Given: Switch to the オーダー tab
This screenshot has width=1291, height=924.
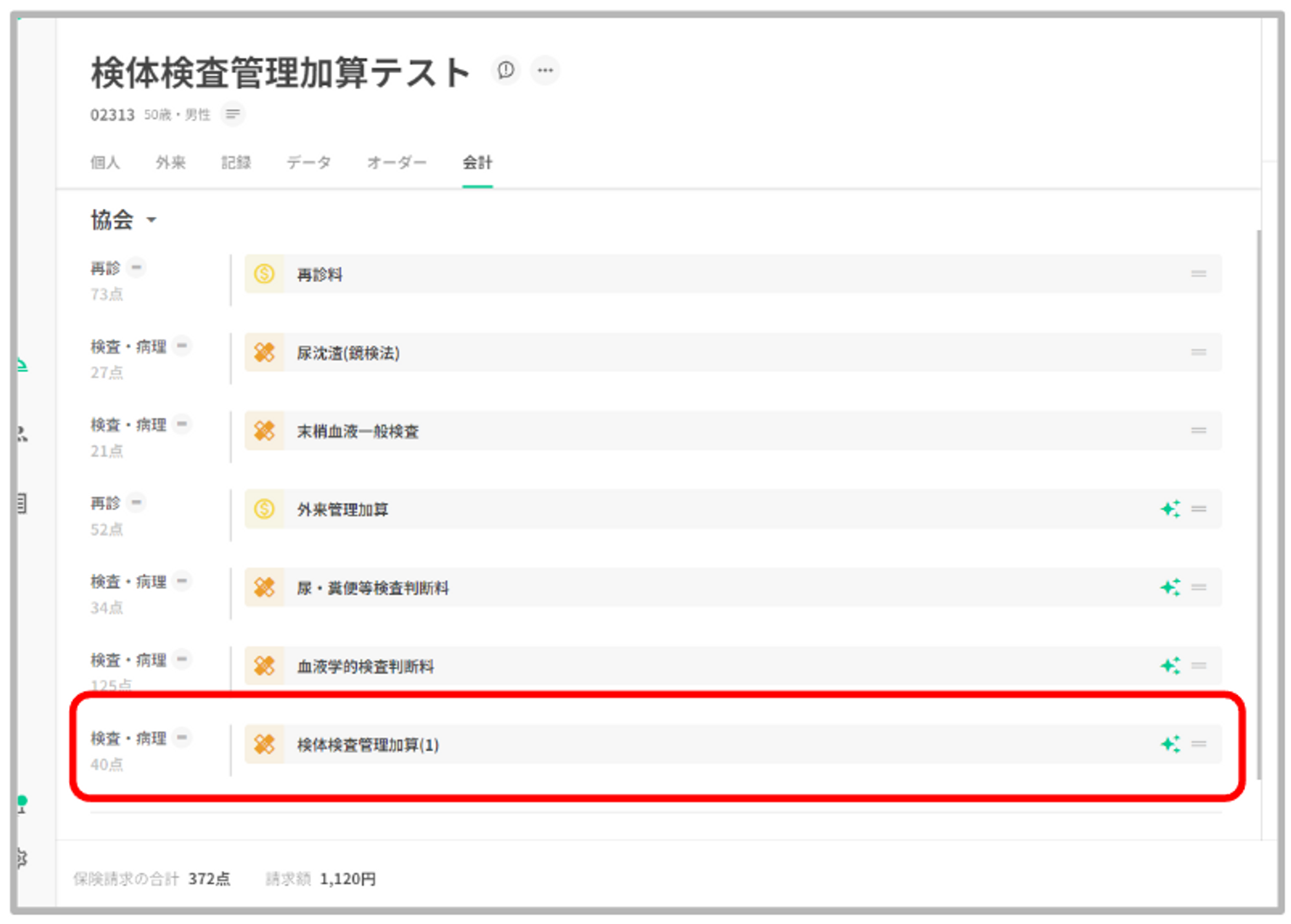Looking at the screenshot, I should 396,163.
